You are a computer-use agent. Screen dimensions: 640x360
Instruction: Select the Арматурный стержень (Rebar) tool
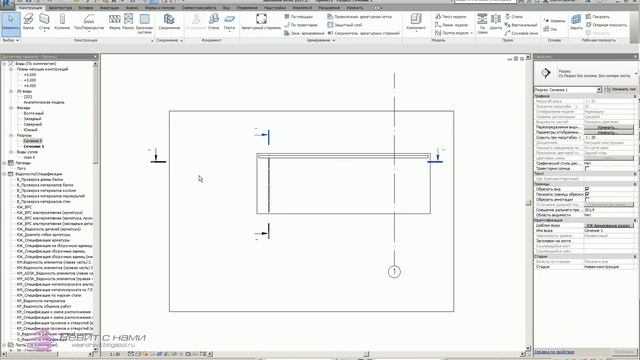point(261,22)
